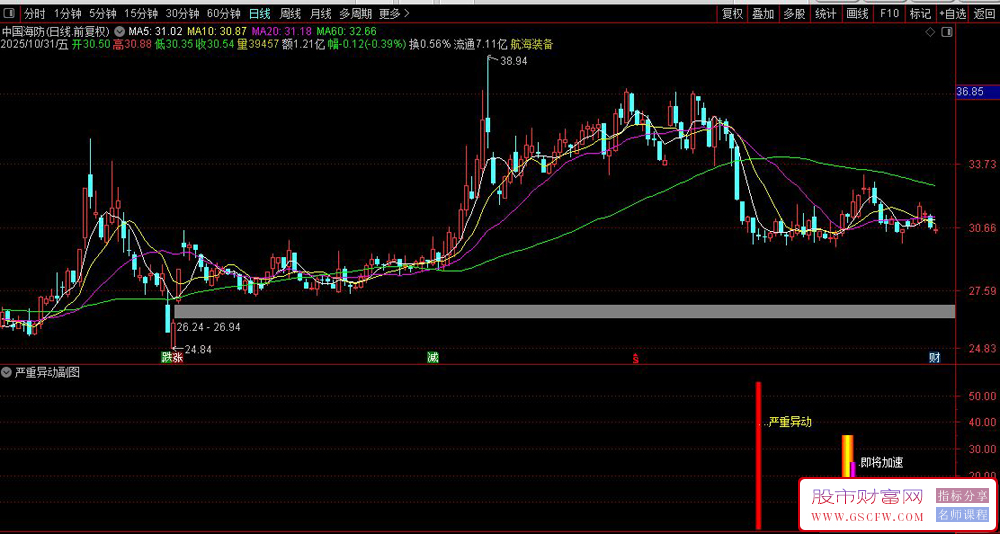Click the diamond icon above the chart

click(x=930, y=32)
